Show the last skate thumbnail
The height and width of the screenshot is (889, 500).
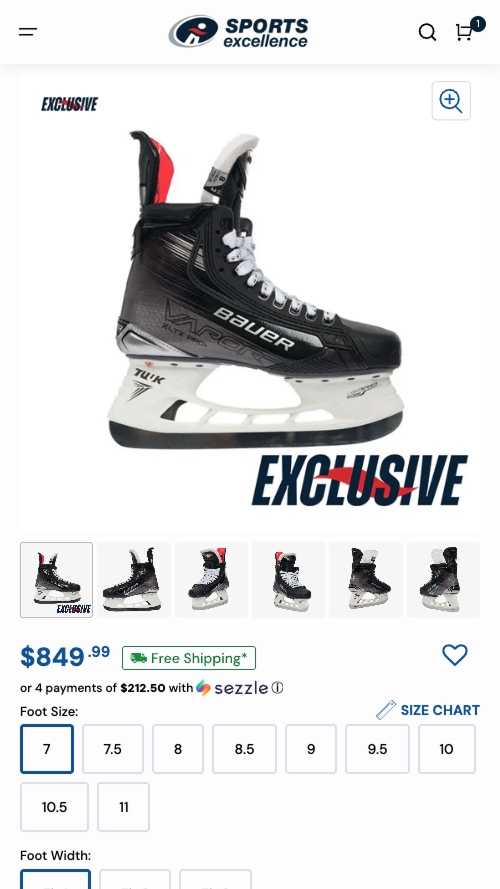point(443,579)
